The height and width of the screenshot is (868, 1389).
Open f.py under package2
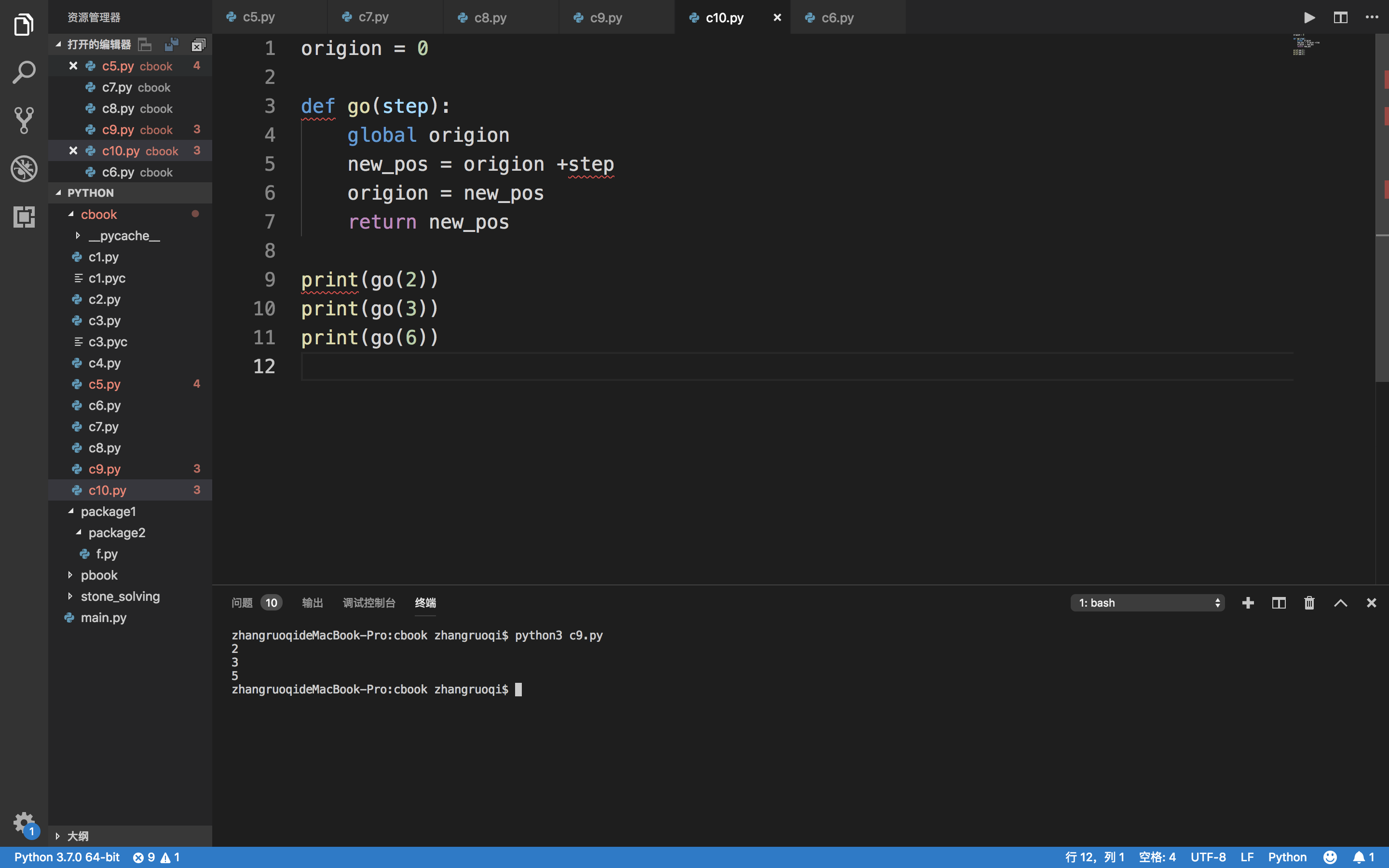[x=130, y=554]
